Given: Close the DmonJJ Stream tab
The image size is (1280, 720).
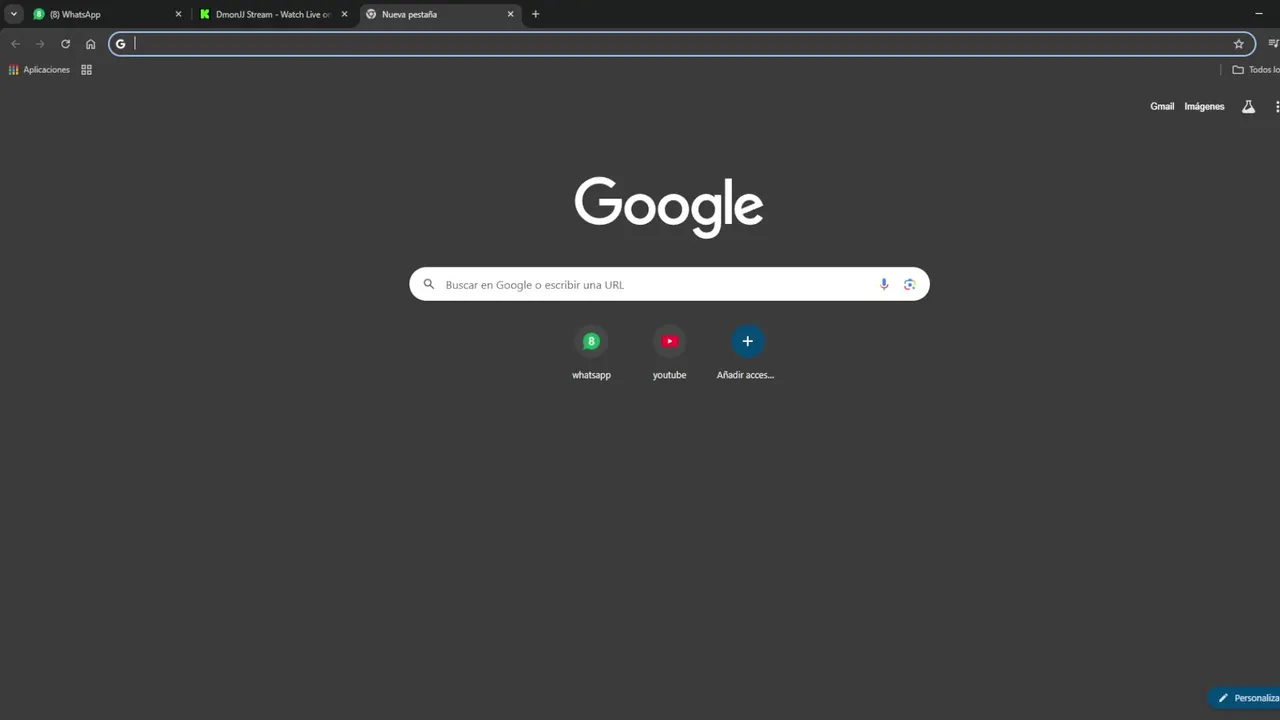Looking at the screenshot, I should (x=344, y=14).
